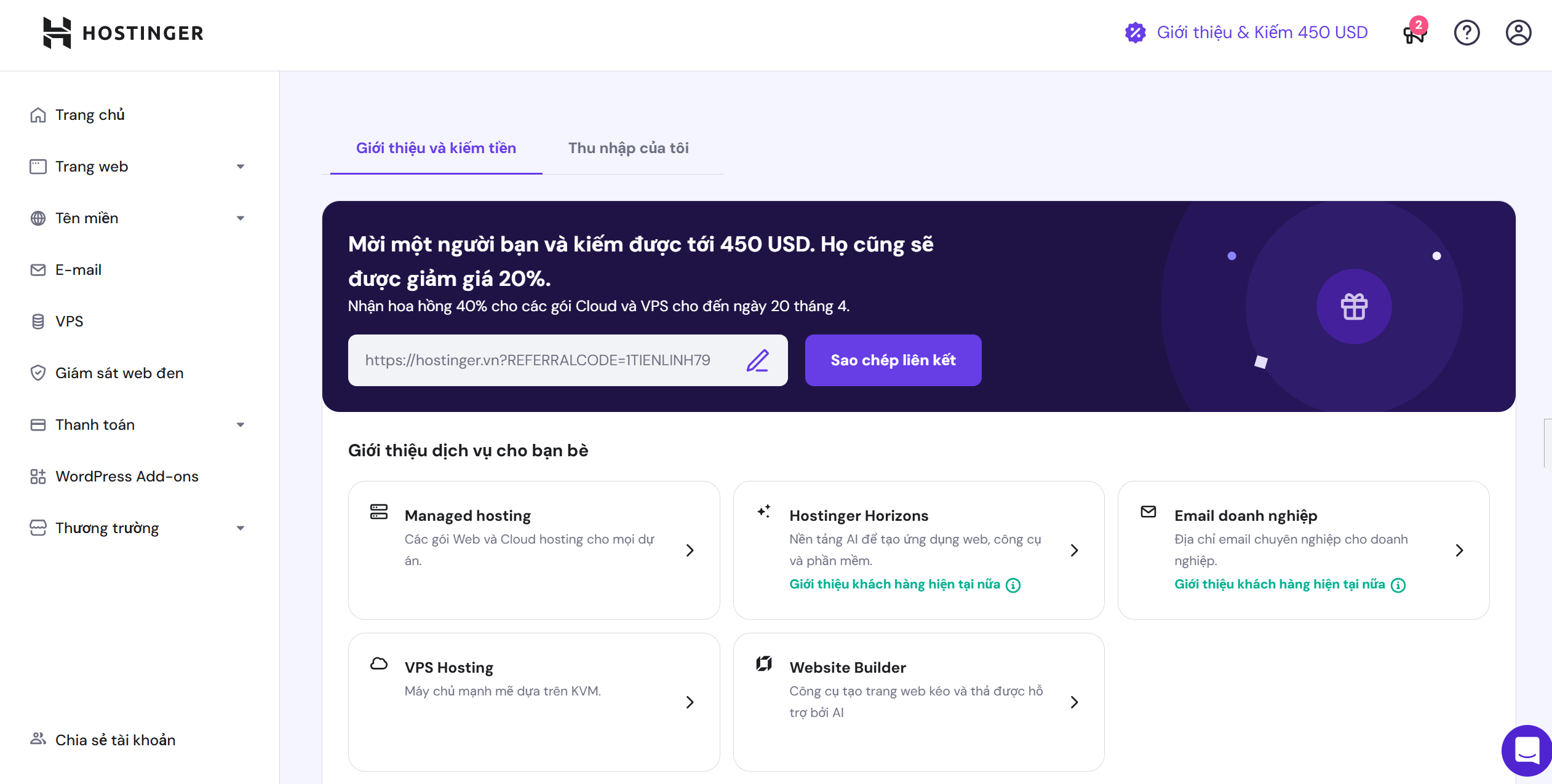Screen dimensions: 1552x784
Task: Open Managed hosting card chevron
Action: [x=690, y=550]
